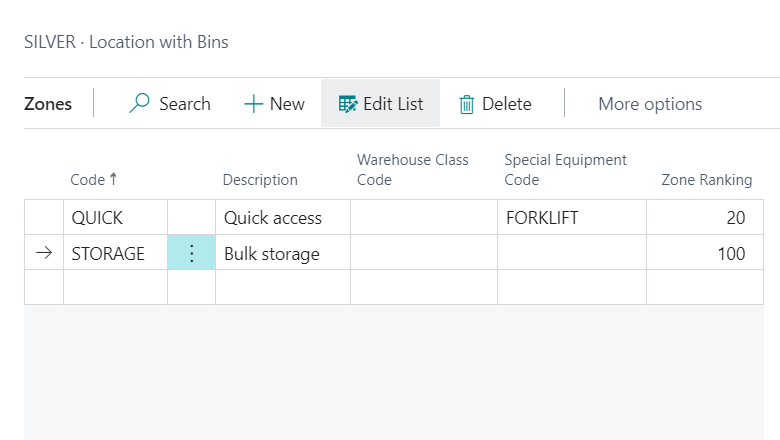Click the Bulk storage description cell
780x440 pixels.
click(272, 254)
